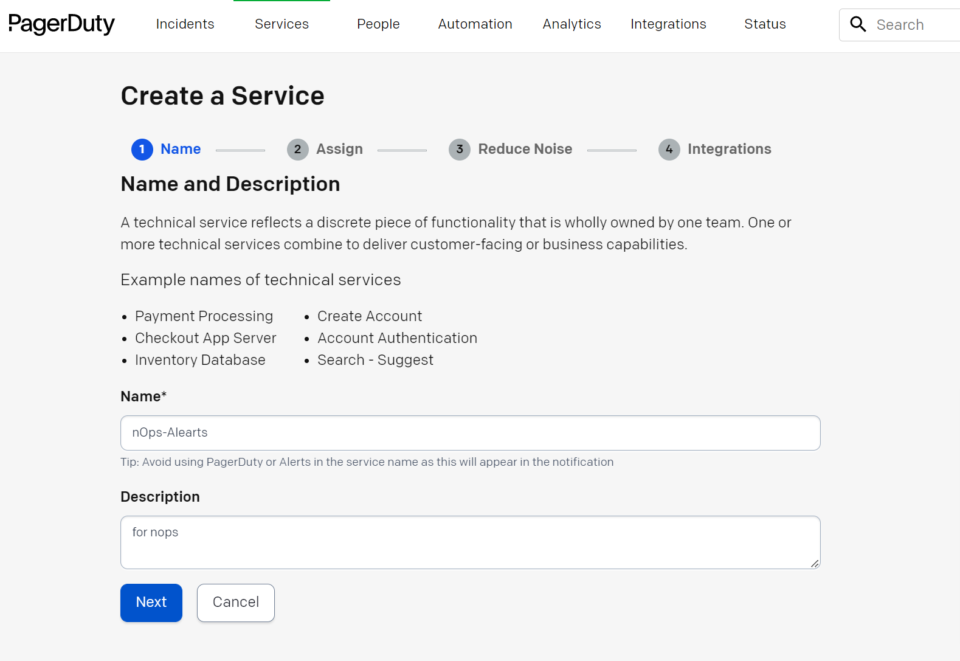Open the Integrations menu
The image size is (960, 661).
tap(668, 24)
